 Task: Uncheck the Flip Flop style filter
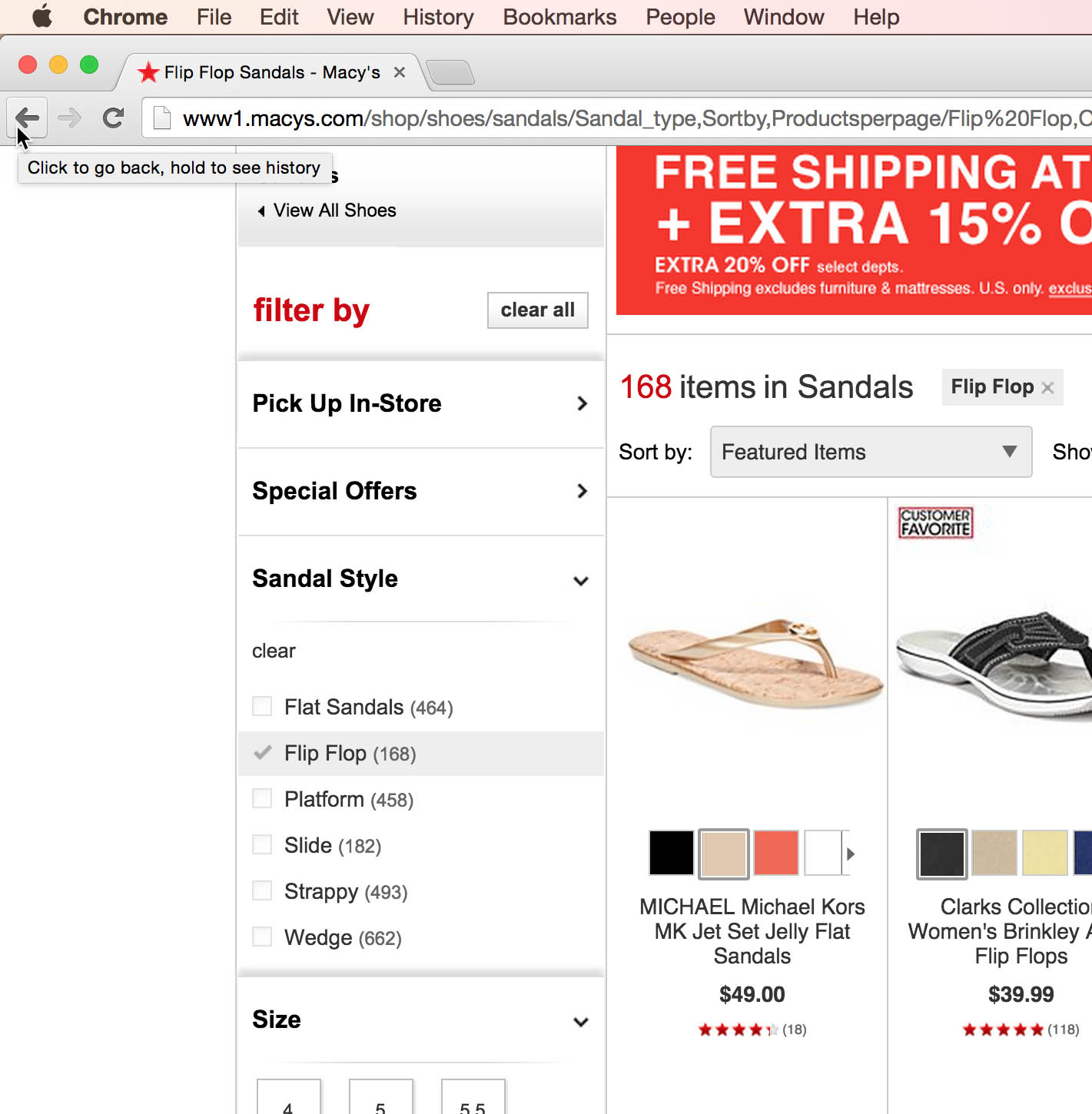(263, 753)
